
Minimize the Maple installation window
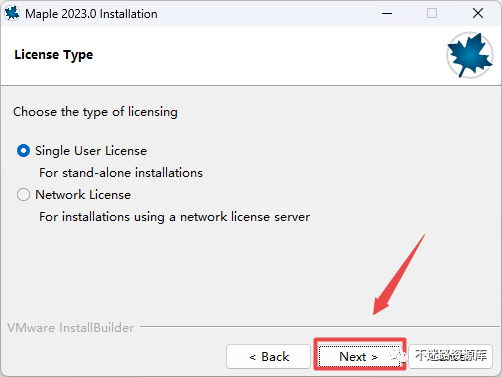pyautogui.click(x=387, y=13)
